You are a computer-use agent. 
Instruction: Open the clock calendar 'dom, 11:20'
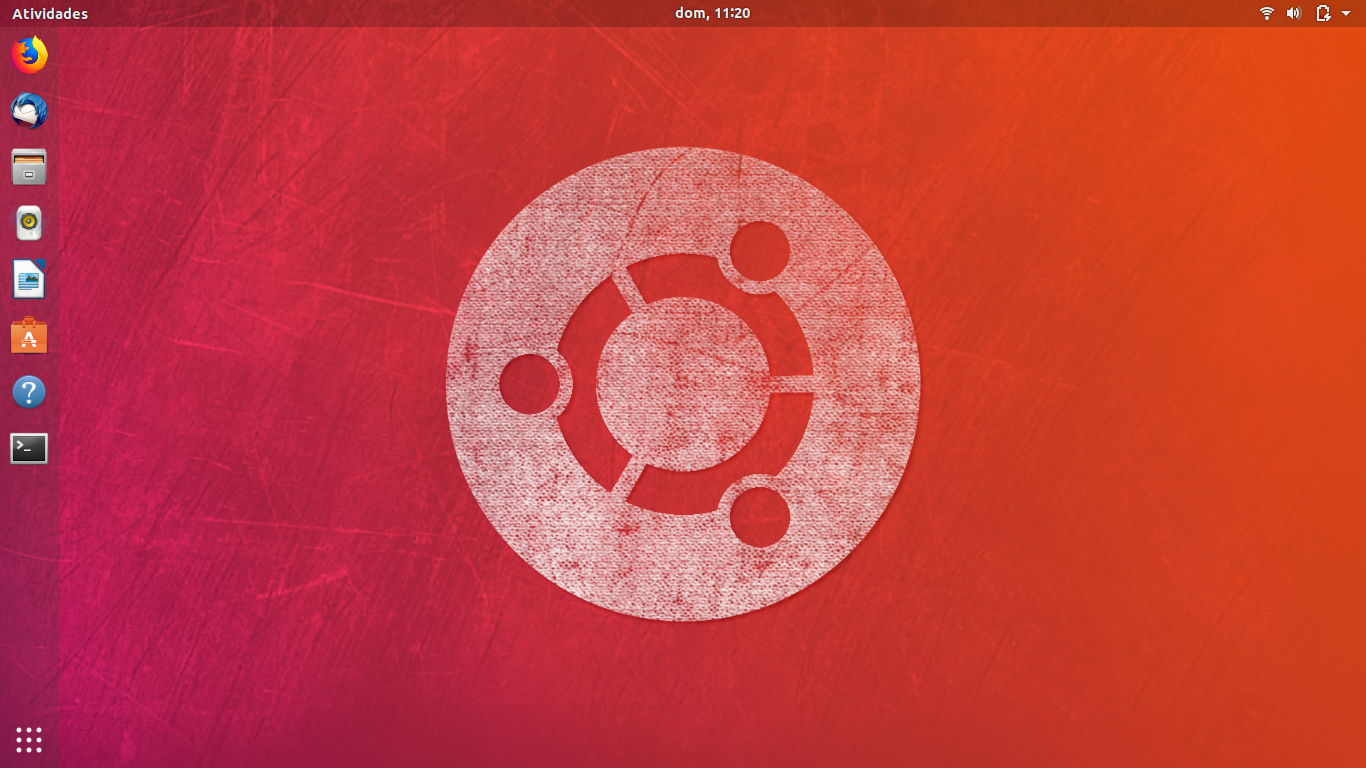(713, 13)
